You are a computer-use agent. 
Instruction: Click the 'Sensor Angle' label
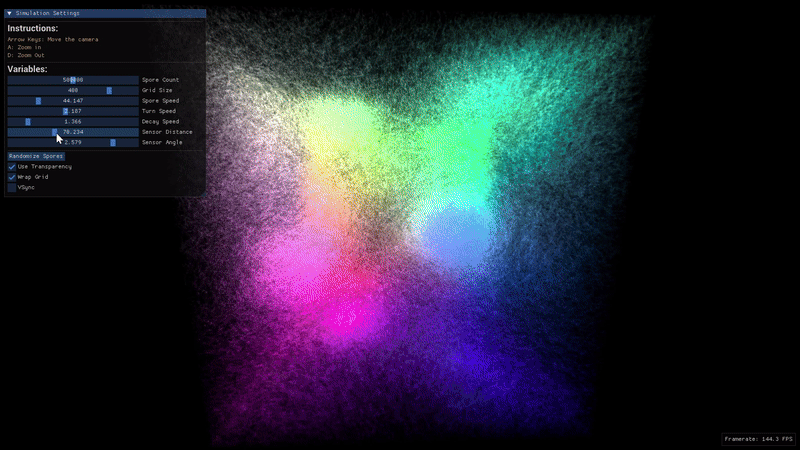click(162, 143)
